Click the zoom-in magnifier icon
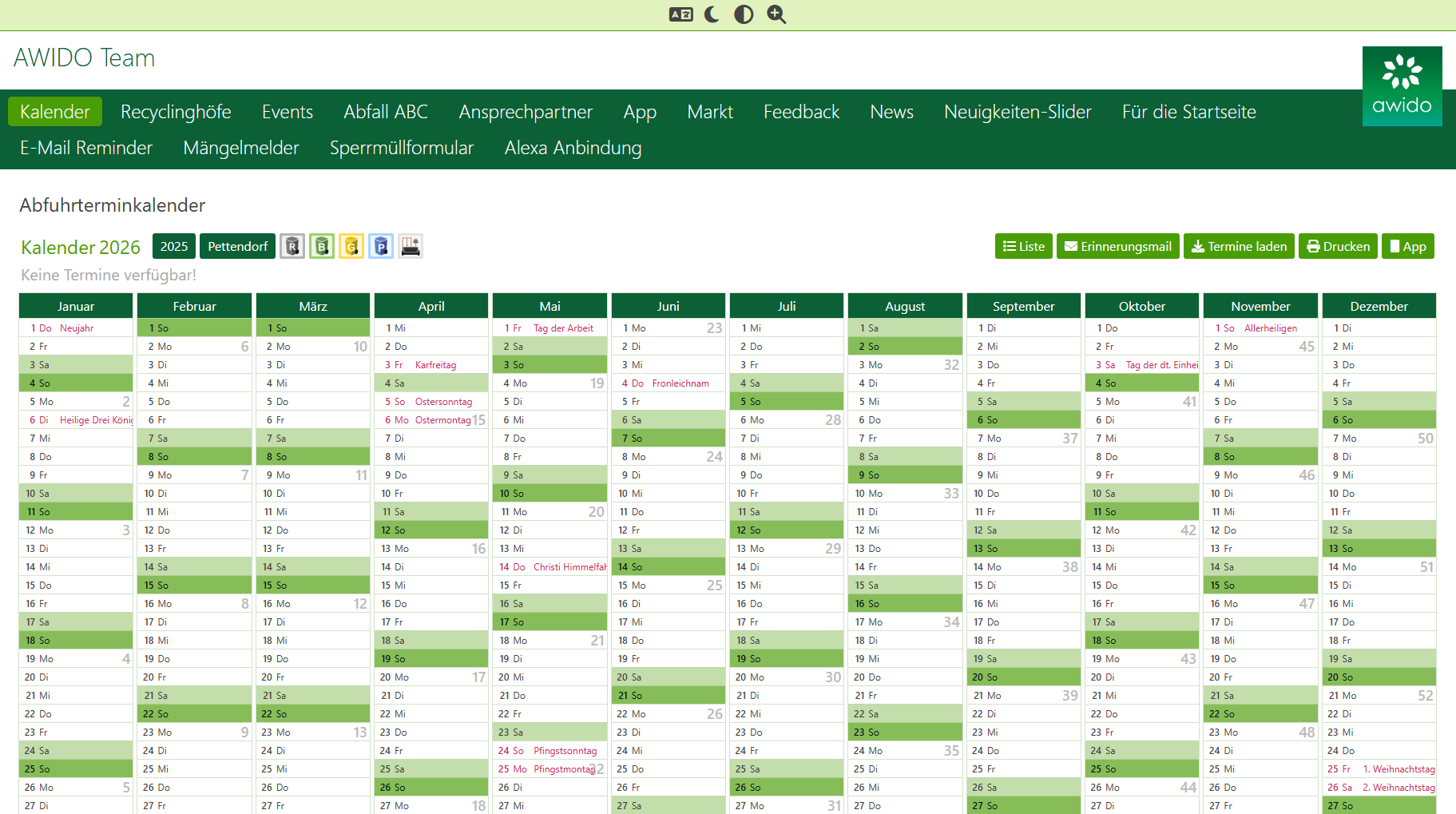The width and height of the screenshot is (1456, 814). (776, 14)
